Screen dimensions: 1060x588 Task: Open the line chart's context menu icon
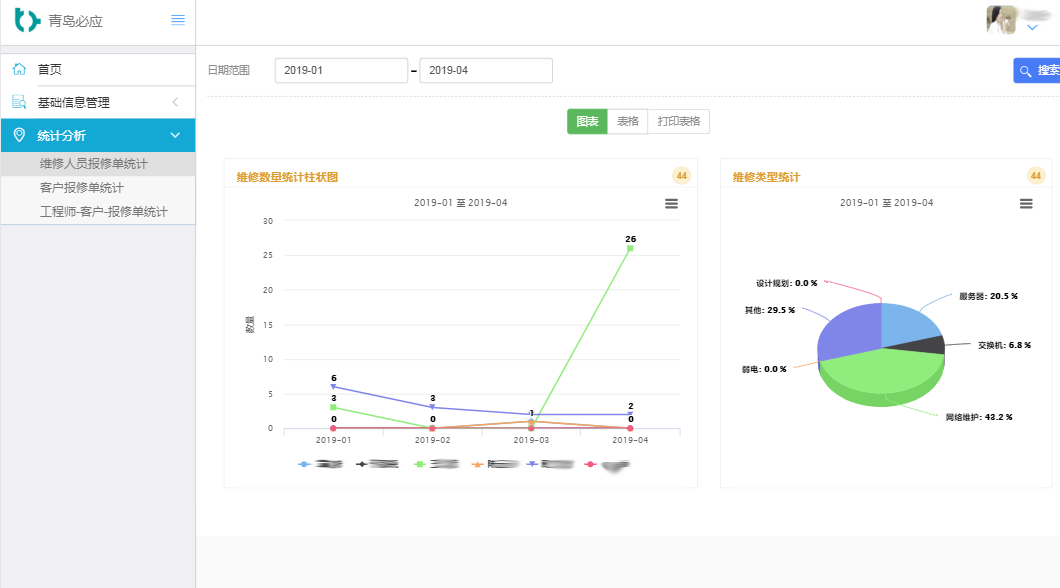671,203
